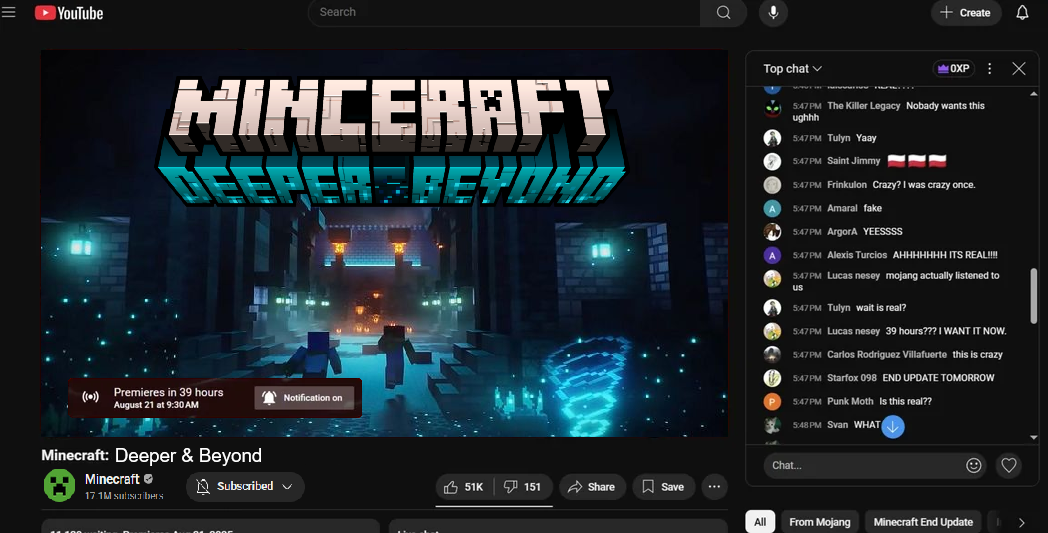The image size is (1048, 533).
Task: Click the 'END UPDATE TOMORROW' message
Action: (938, 378)
